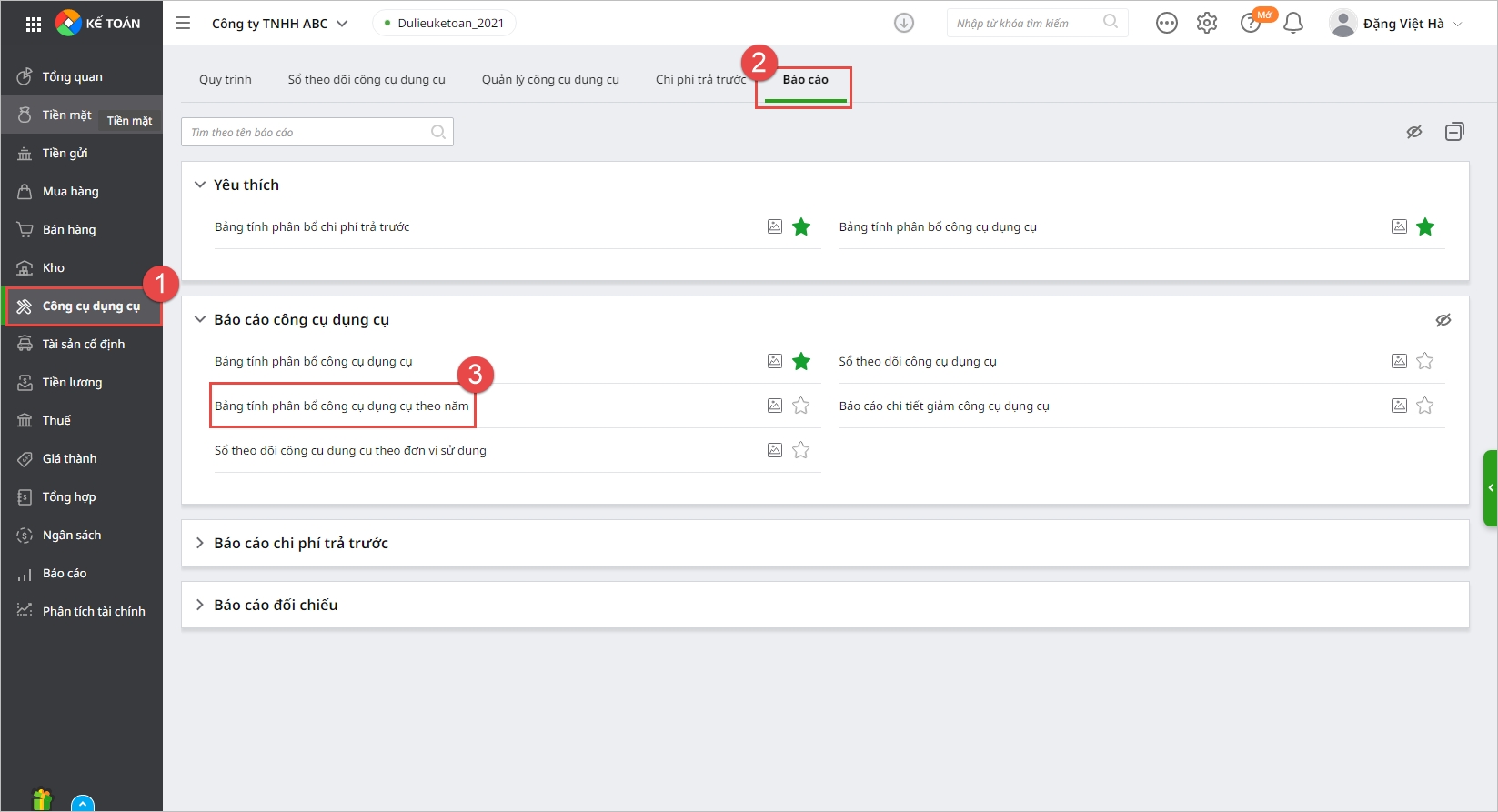The height and width of the screenshot is (812, 1498).
Task: Click the collapse all sections icon
Action: (x=1454, y=132)
